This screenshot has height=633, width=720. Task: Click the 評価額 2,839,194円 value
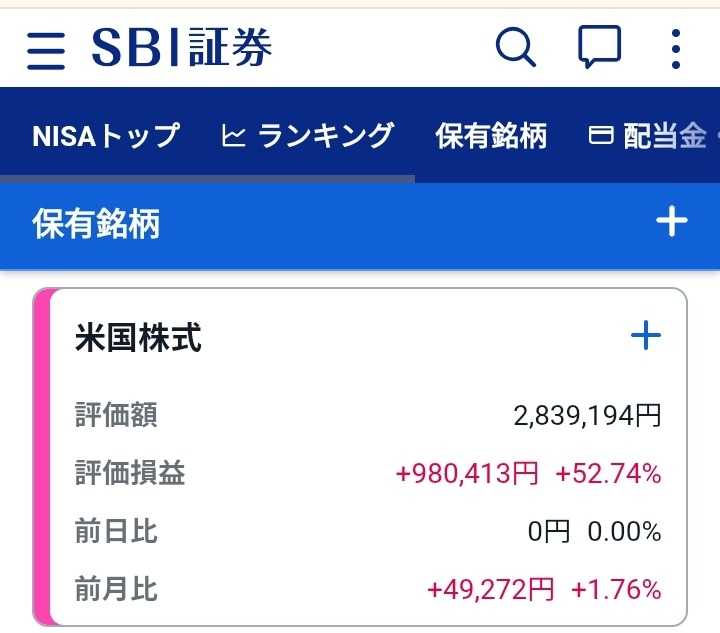pyautogui.click(x=587, y=416)
